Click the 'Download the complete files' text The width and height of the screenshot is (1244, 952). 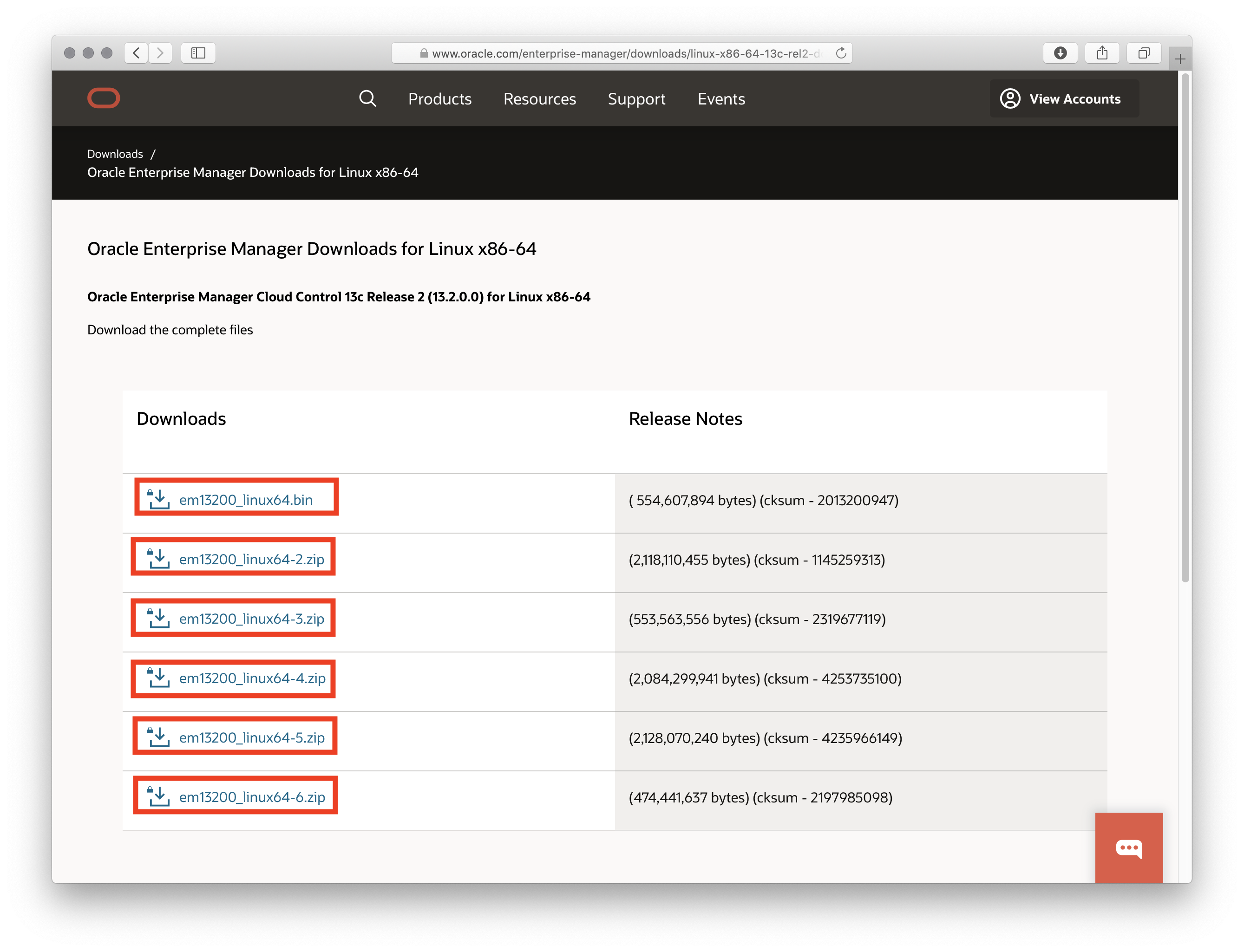(x=170, y=330)
